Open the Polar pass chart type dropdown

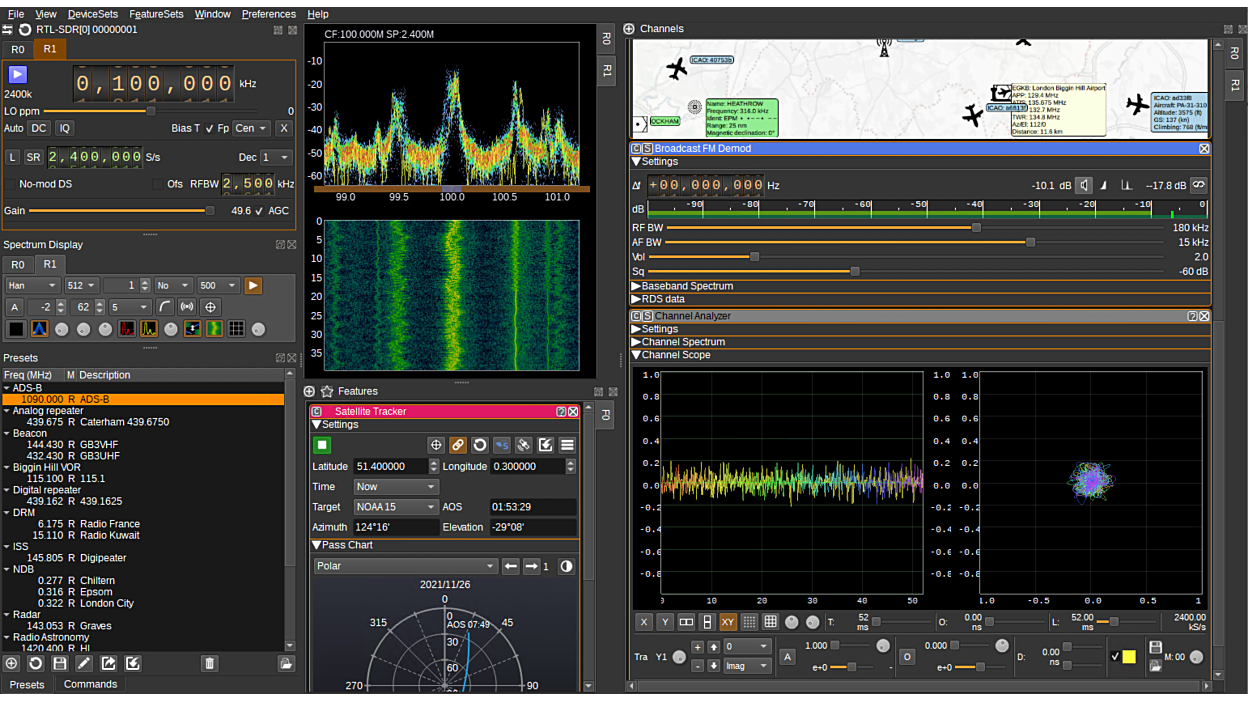(x=405, y=566)
